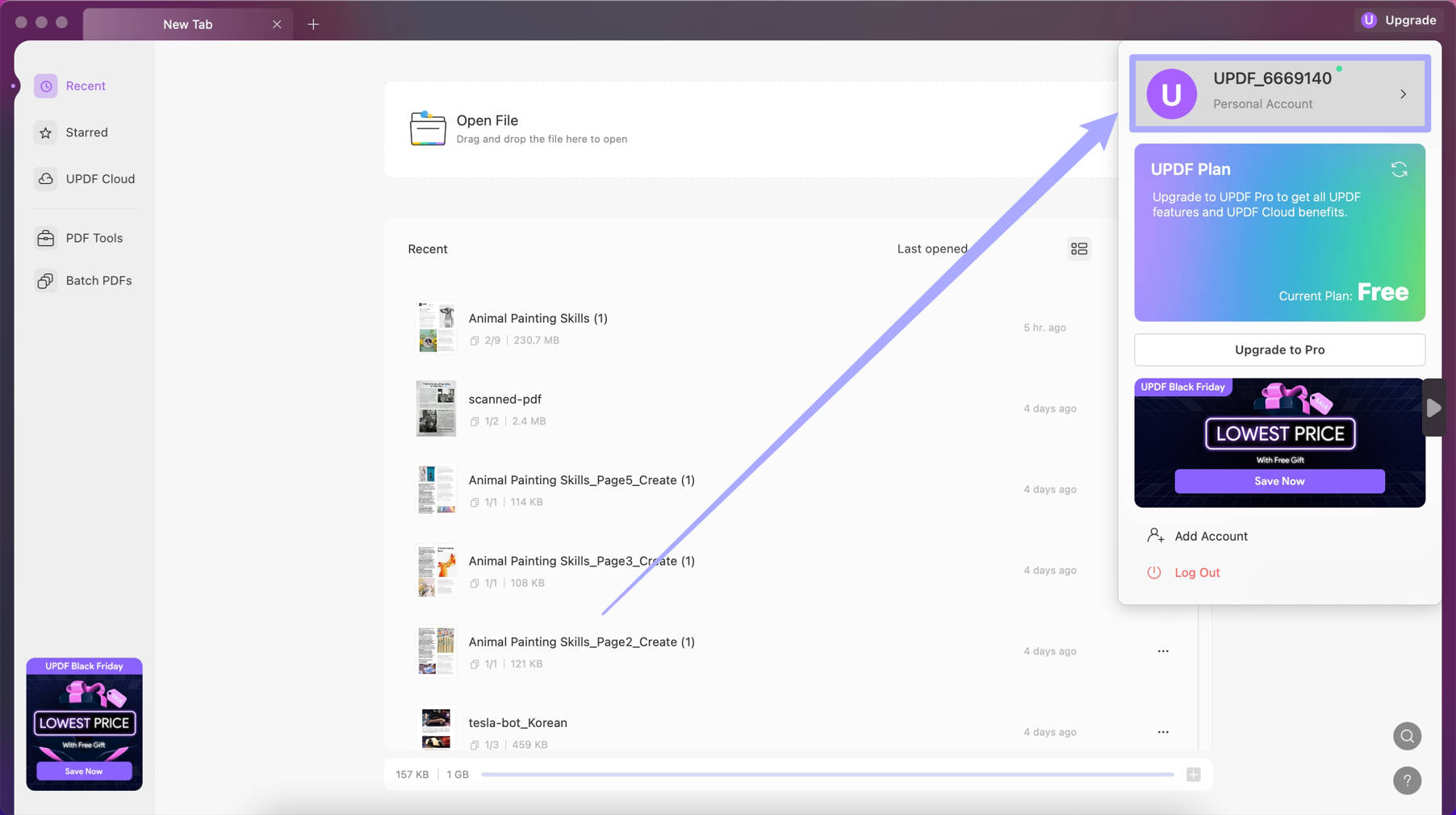The width and height of the screenshot is (1456, 815).
Task: Click Log Out
Action: coord(1197,572)
